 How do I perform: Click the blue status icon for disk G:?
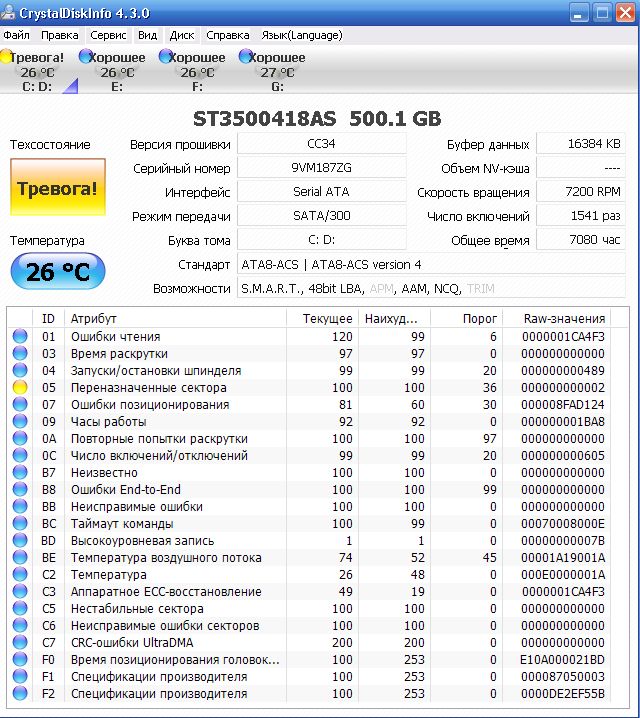click(x=246, y=56)
